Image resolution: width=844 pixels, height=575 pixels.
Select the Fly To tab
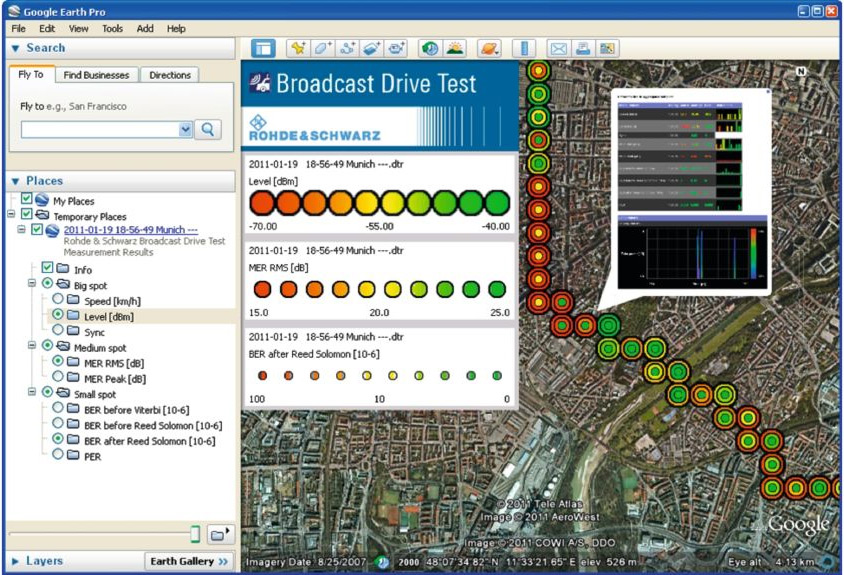tap(31, 74)
